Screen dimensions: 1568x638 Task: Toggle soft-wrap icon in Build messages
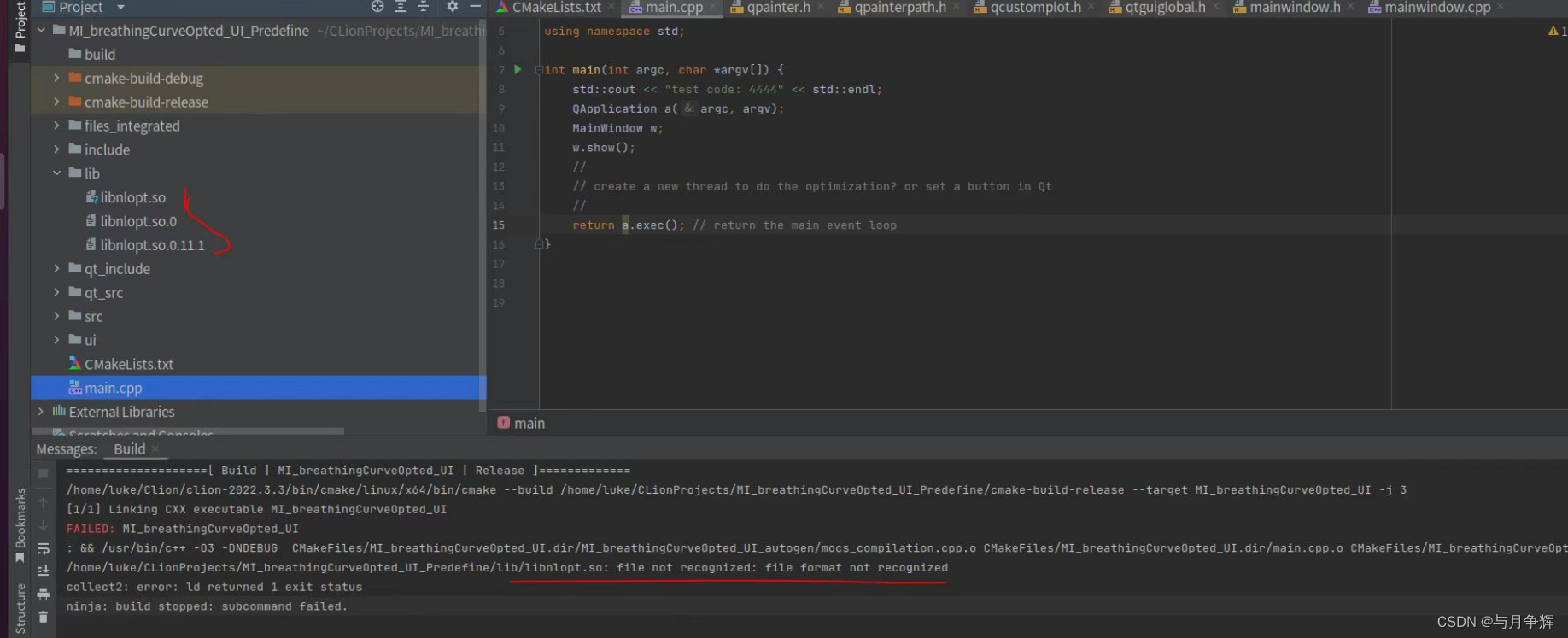pyautogui.click(x=44, y=548)
